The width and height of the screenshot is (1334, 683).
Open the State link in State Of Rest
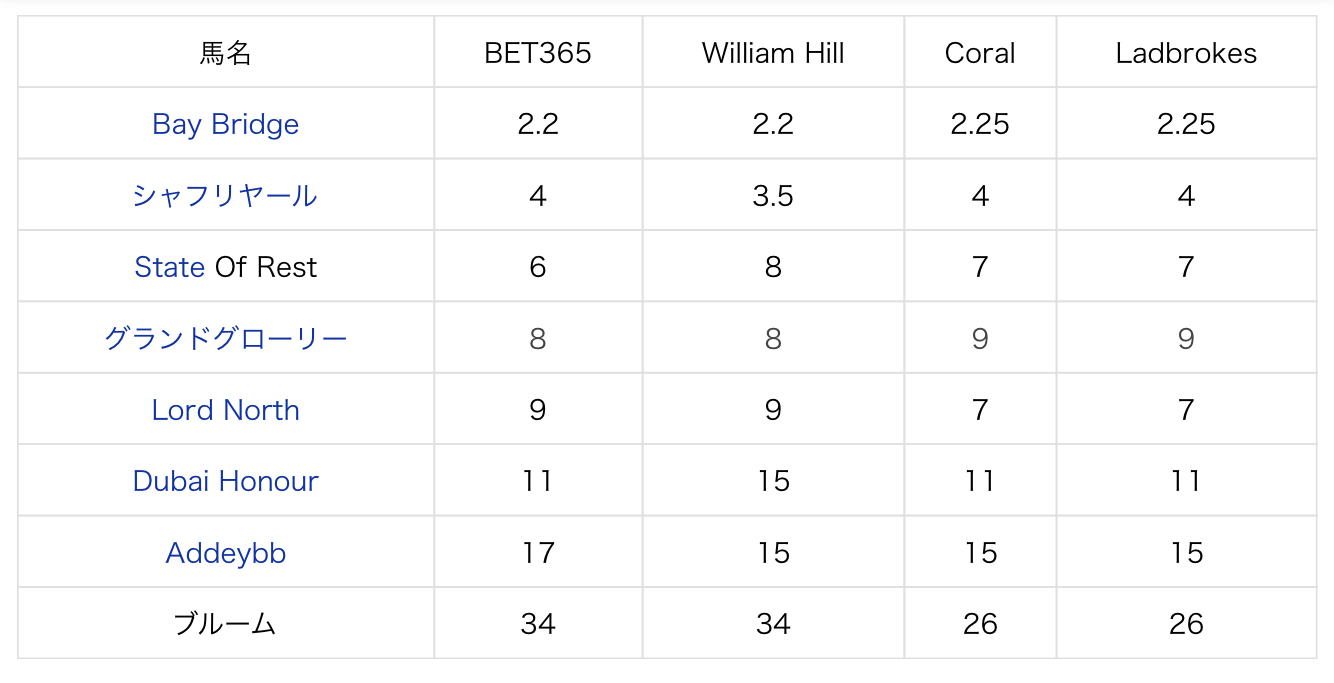tap(170, 267)
